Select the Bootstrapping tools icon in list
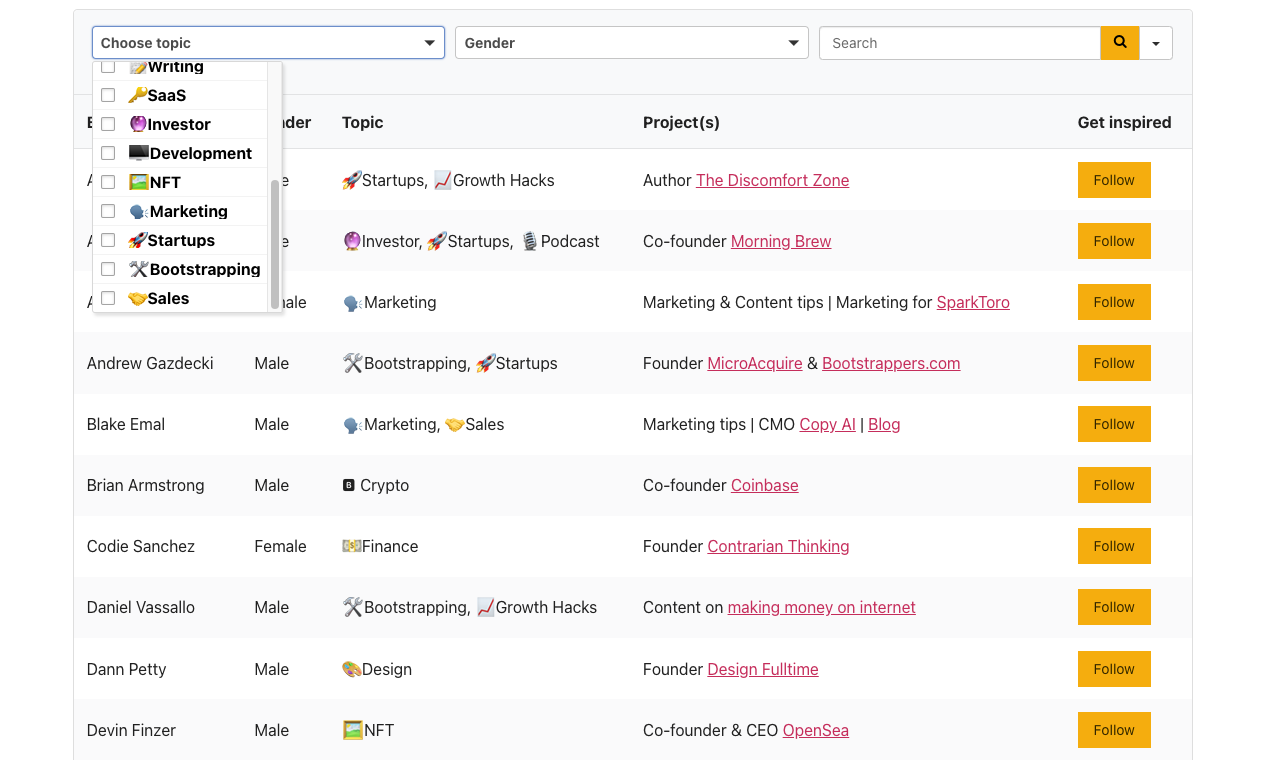The image size is (1270, 760). click(139, 269)
